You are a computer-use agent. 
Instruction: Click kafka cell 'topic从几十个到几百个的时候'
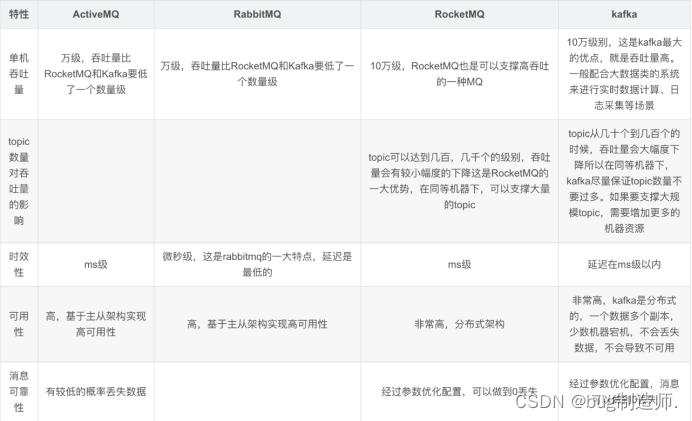pyautogui.click(x=624, y=181)
